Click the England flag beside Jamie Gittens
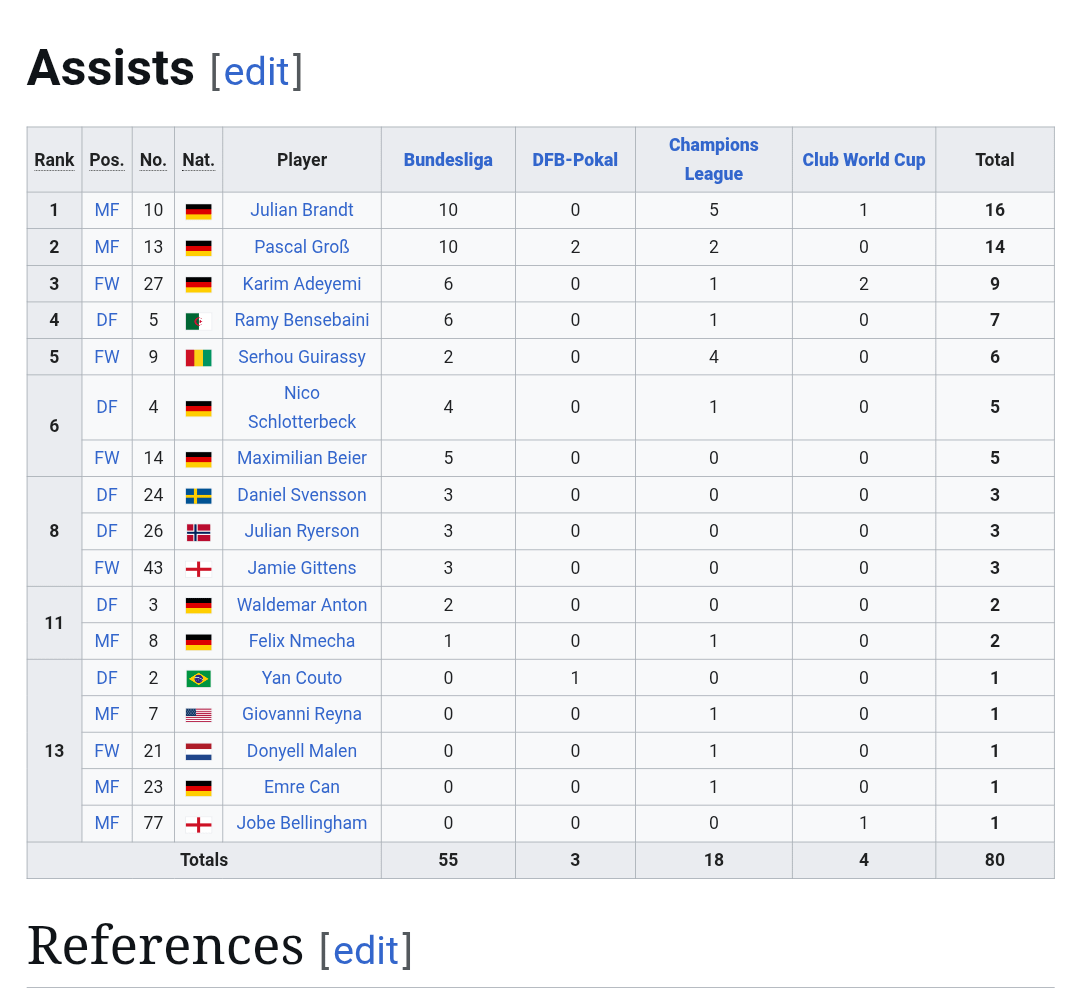 tap(198, 569)
